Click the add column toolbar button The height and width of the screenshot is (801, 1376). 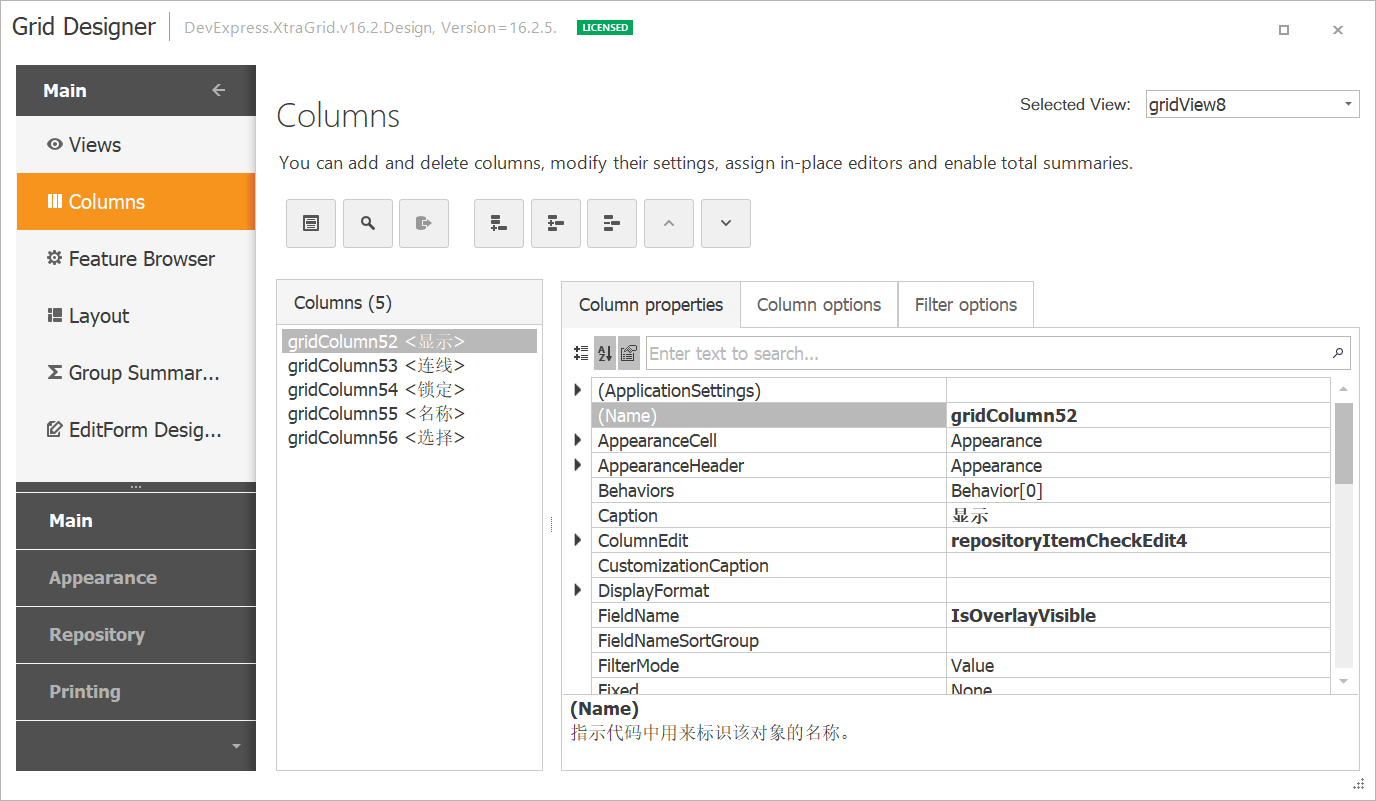point(499,223)
